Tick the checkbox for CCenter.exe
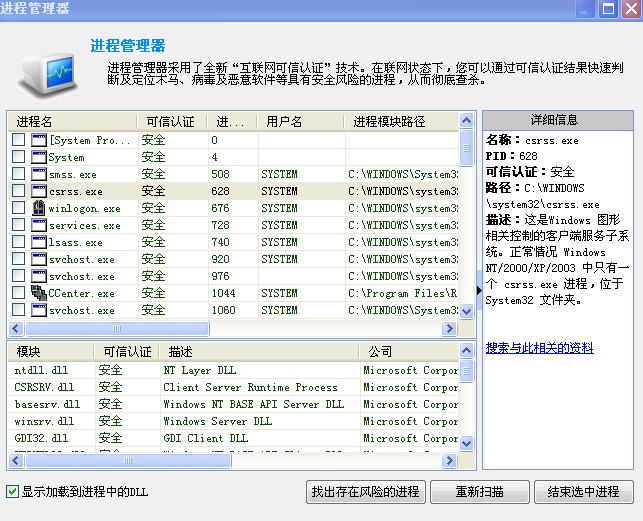 tap(18, 292)
